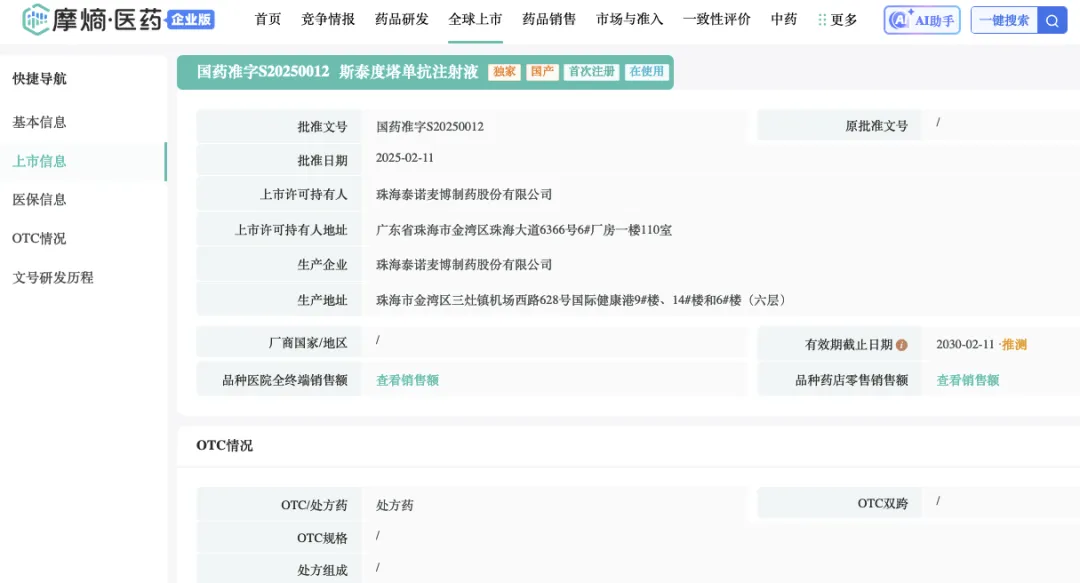Open the 市场与准入 menu

tap(629, 20)
